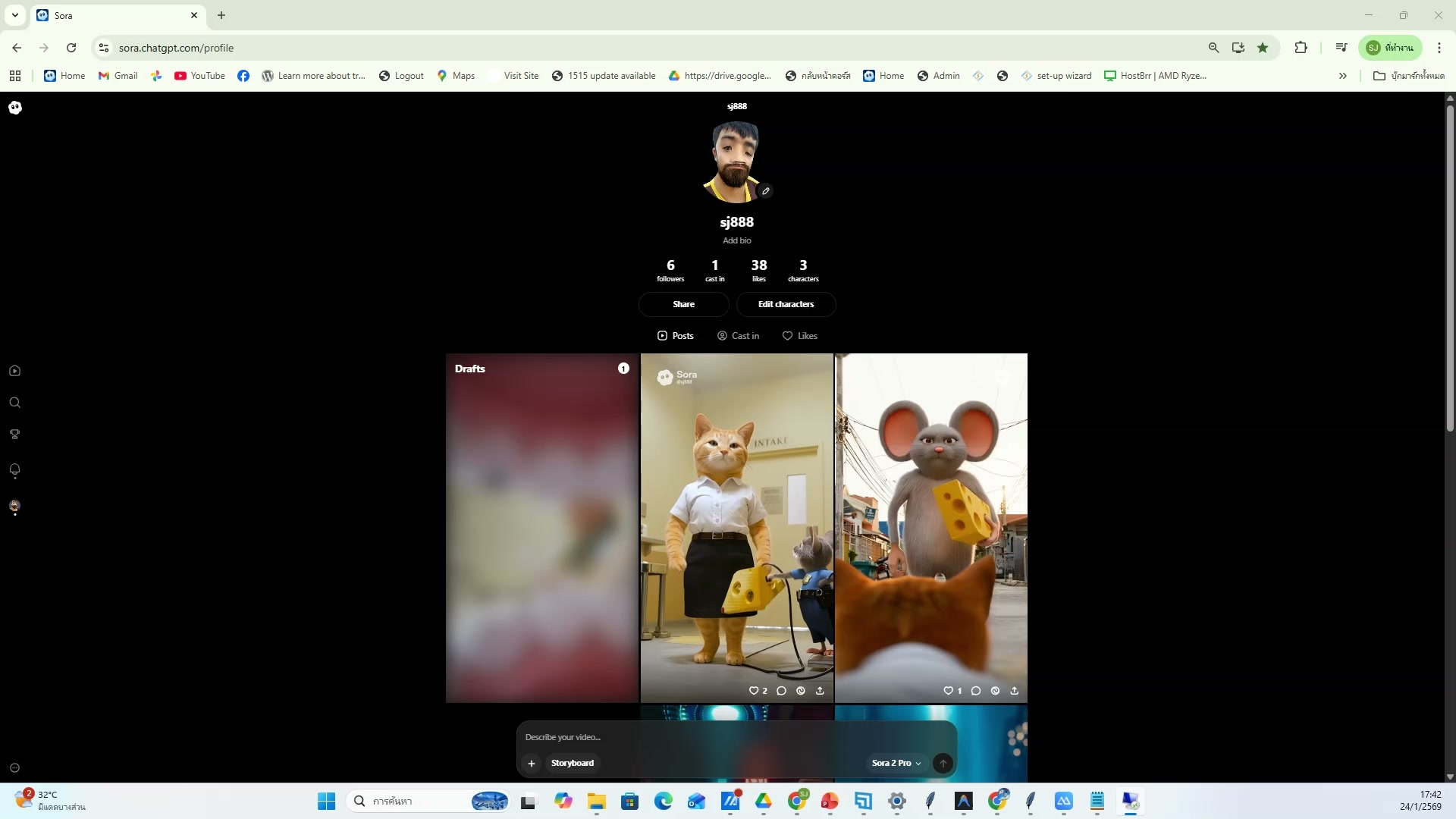
Task: Open the trophy leaderboard sidebar icon
Action: pos(14,435)
